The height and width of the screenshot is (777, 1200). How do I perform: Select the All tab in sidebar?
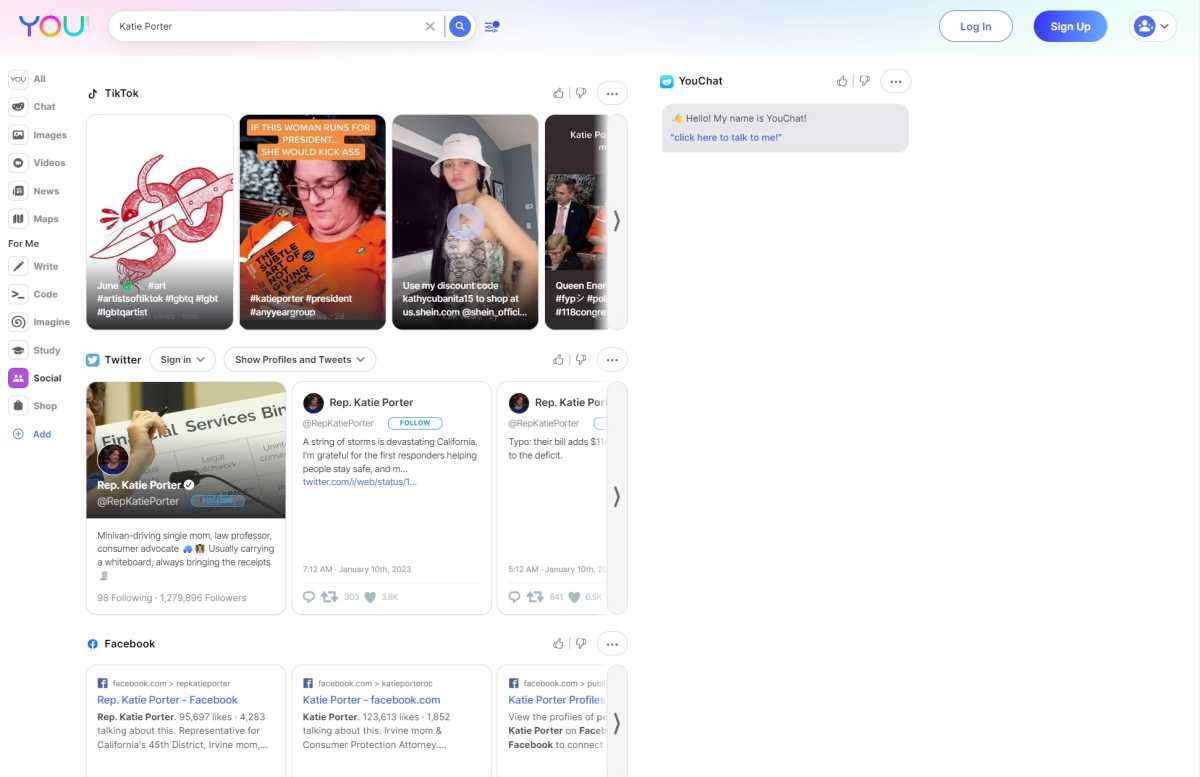click(28, 79)
